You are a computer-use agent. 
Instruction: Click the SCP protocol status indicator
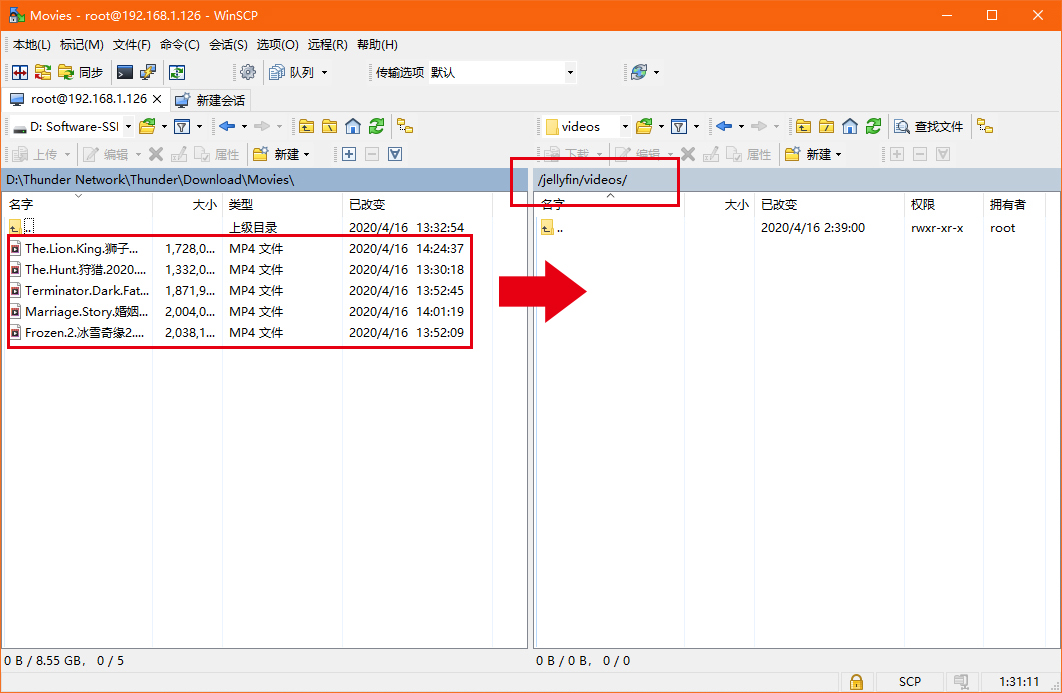[910, 681]
